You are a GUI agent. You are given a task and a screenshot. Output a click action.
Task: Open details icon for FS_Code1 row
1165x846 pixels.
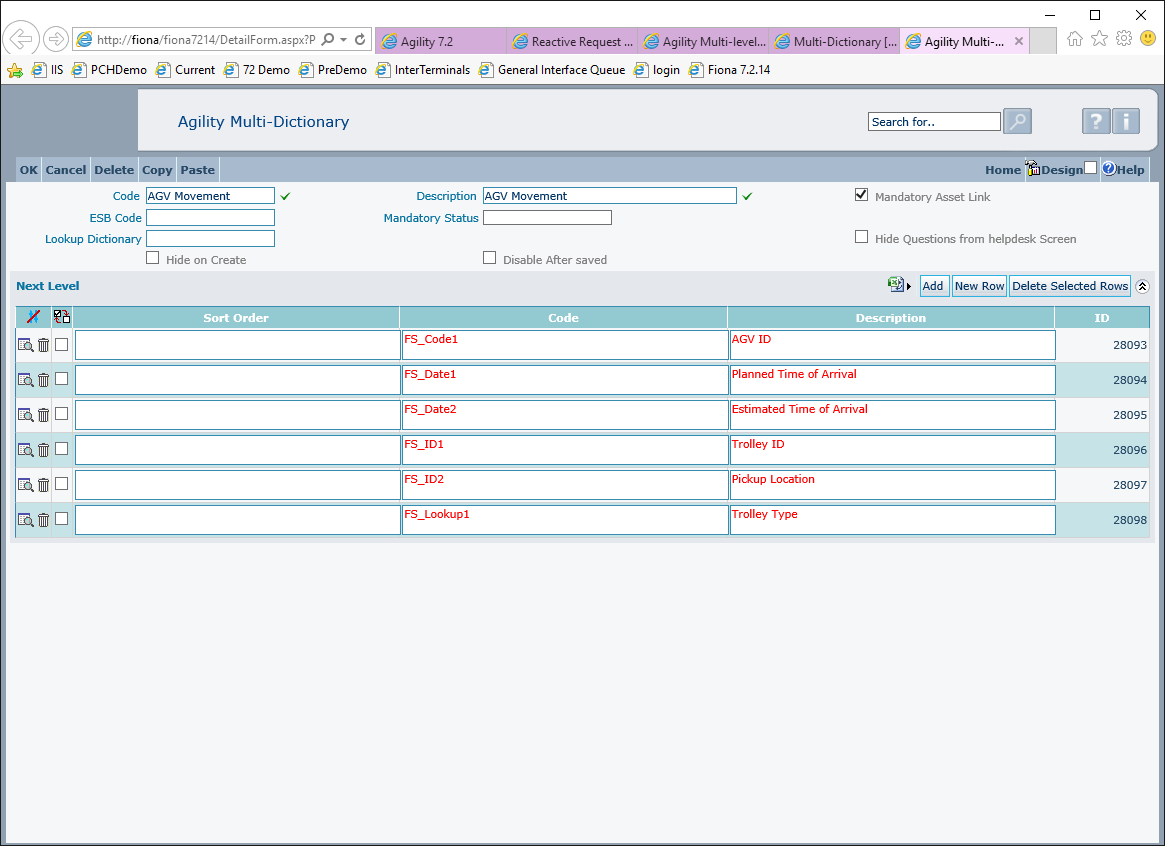click(25, 345)
